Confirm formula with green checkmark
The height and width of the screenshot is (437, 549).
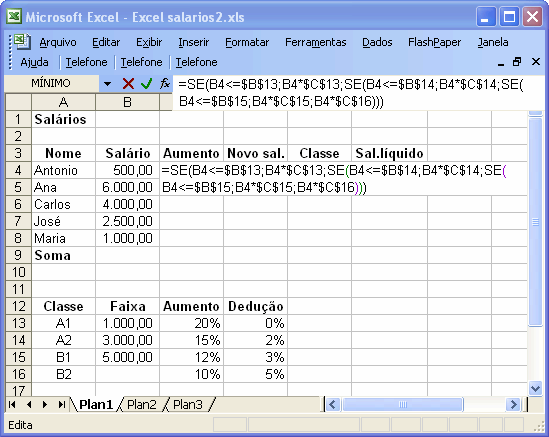(x=146, y=84)
